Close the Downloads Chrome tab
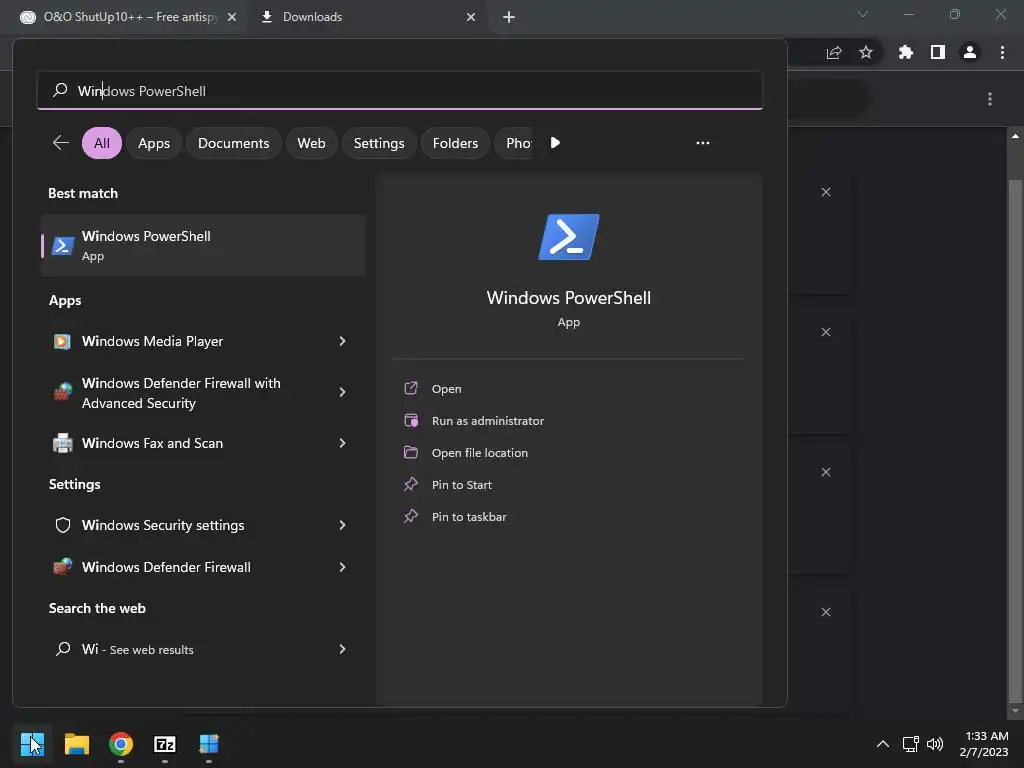Image resolution: width=1024 pixels, height=768 pixels. pyautogui.click(x=471, y=18)
